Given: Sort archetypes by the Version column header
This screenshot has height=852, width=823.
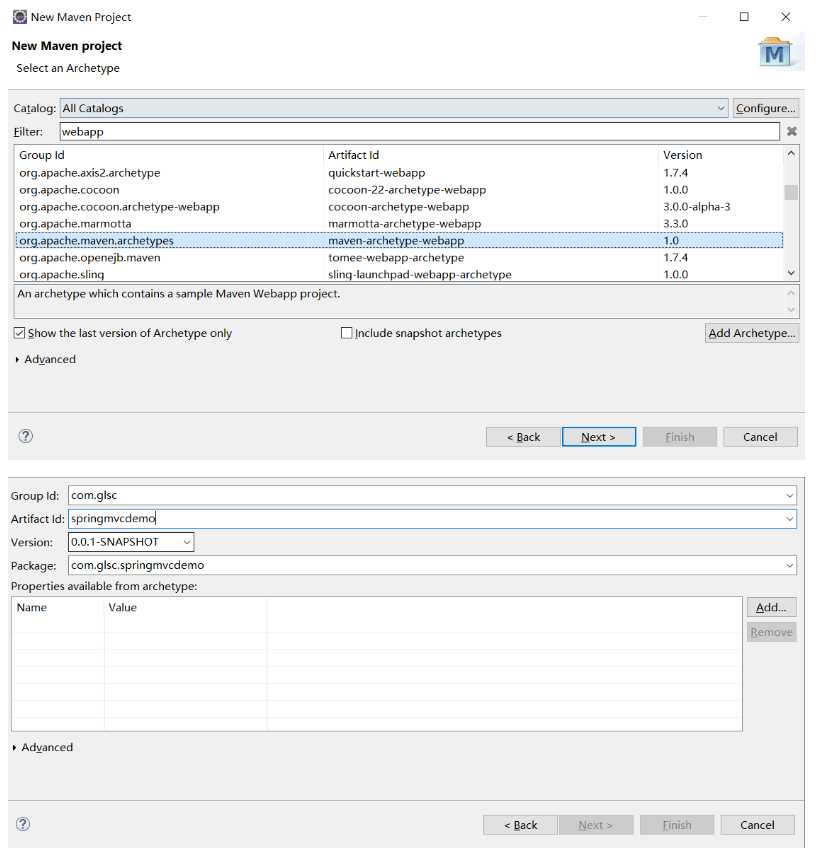Looking at the screenshot, I should (x=721, y=155).
